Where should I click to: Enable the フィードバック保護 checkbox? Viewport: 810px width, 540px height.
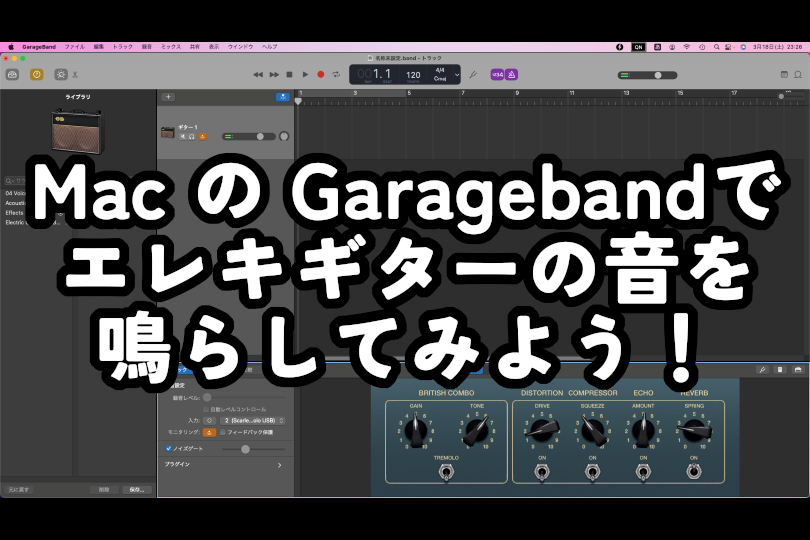coord(223,432)
